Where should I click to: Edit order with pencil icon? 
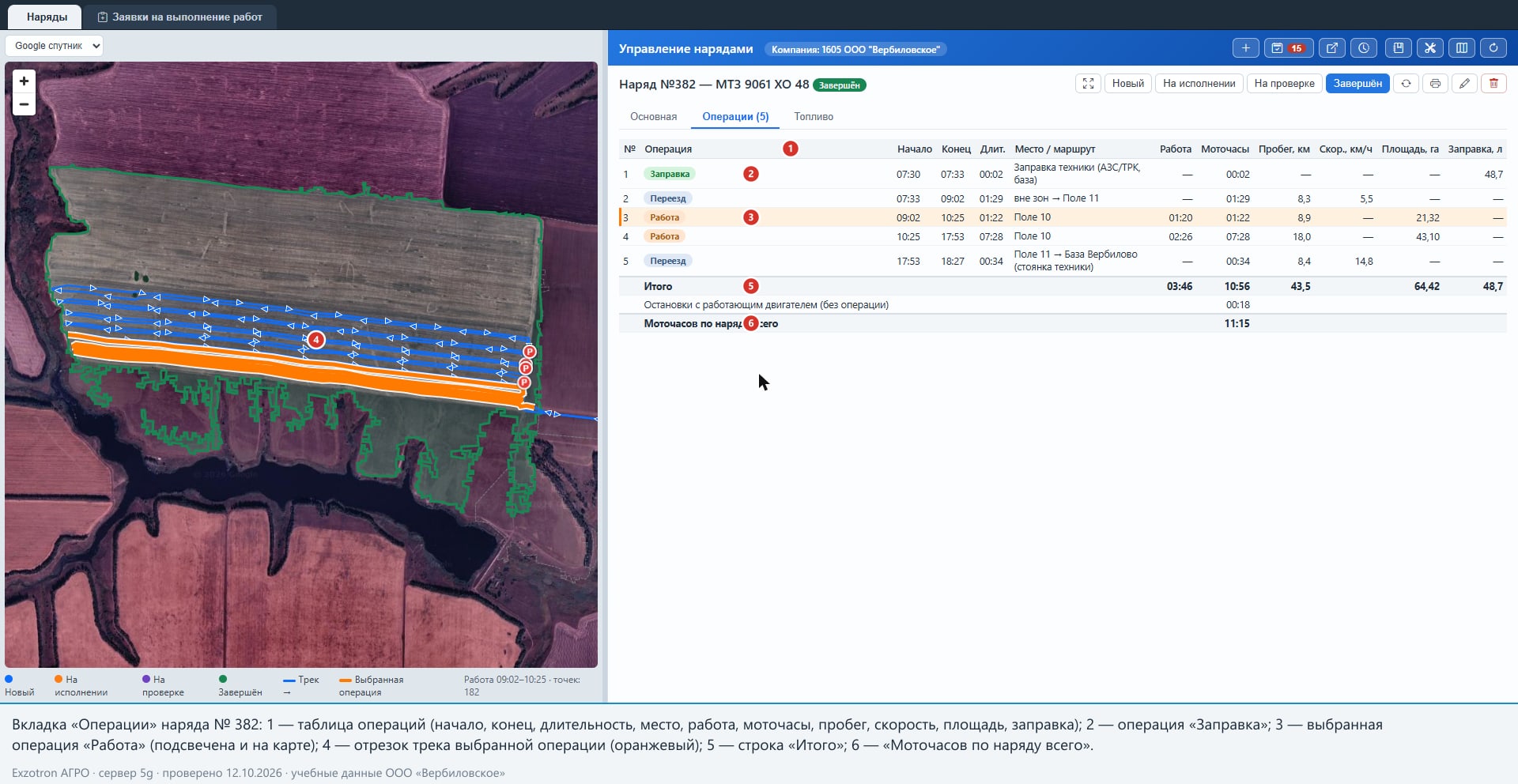1464,83
